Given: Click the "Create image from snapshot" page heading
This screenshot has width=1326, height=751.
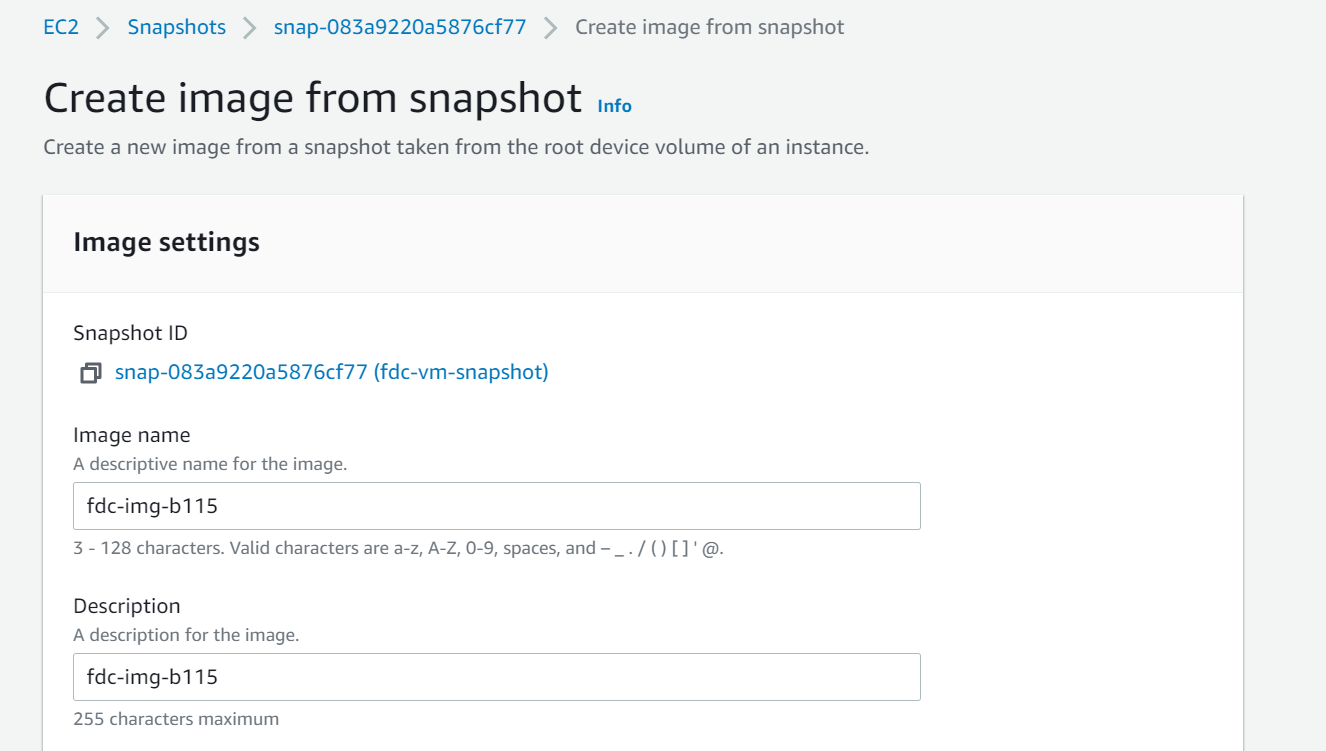Looking at the screenshot, I should 313,98.
